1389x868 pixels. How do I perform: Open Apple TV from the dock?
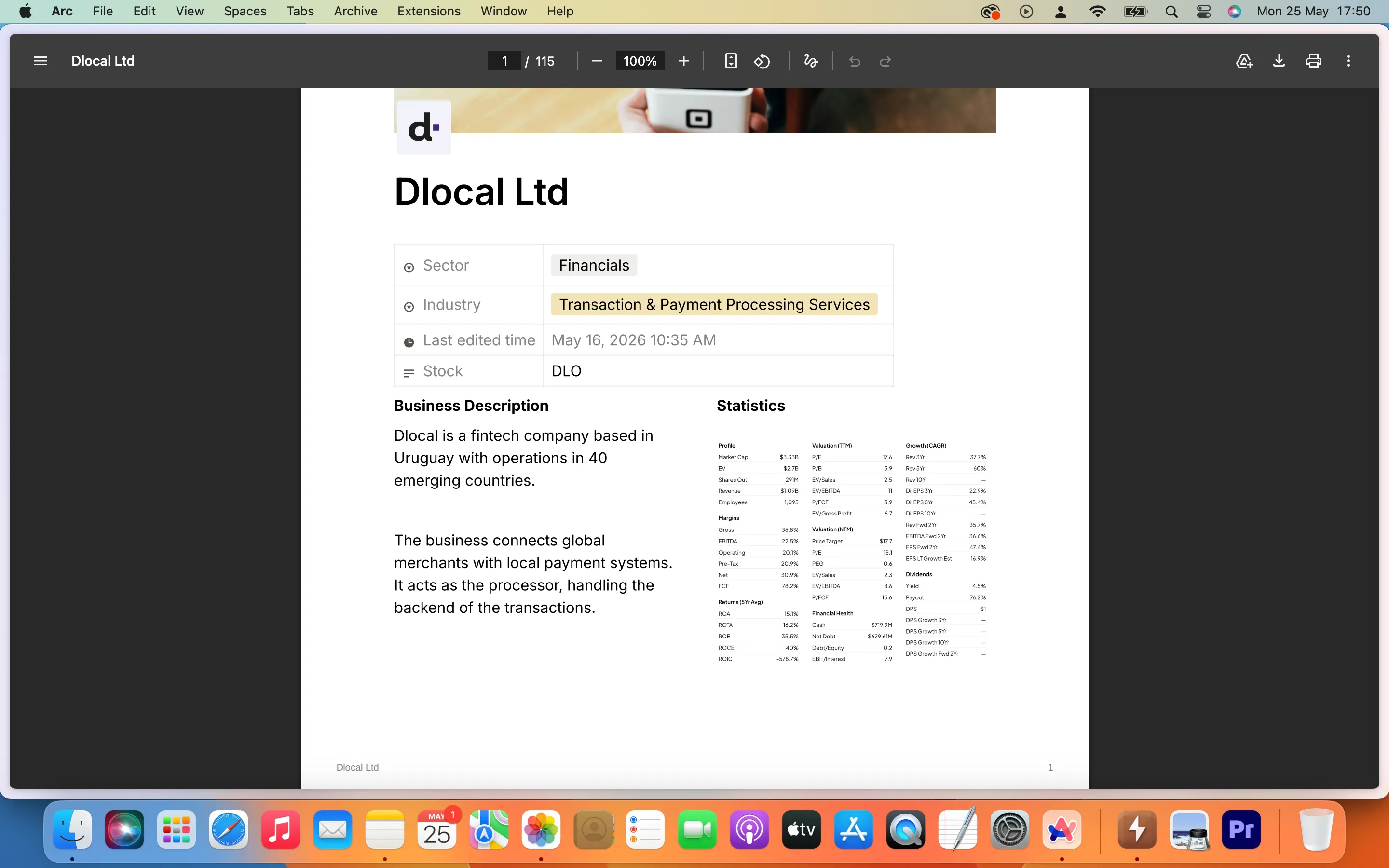tap(801, 829)
